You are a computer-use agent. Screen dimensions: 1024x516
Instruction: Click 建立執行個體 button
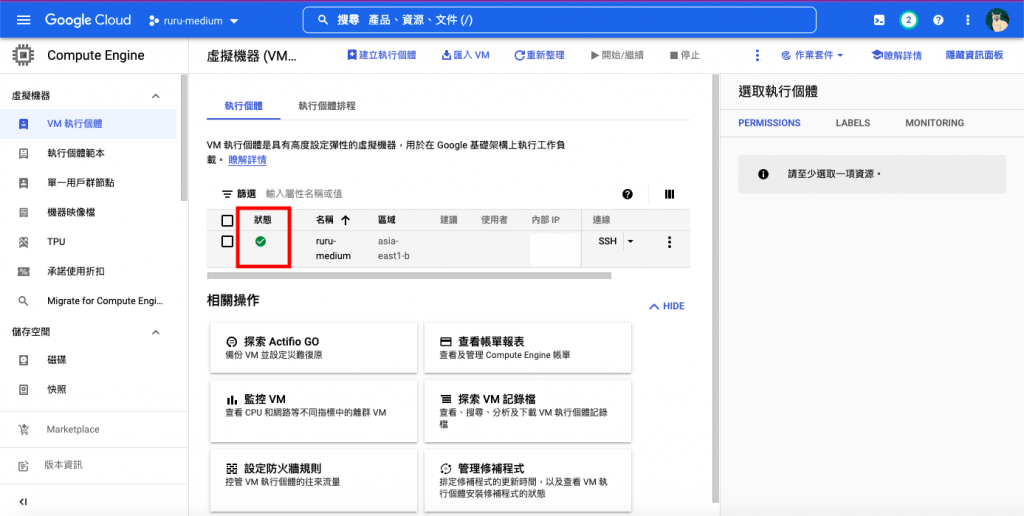tap(381, 56)
